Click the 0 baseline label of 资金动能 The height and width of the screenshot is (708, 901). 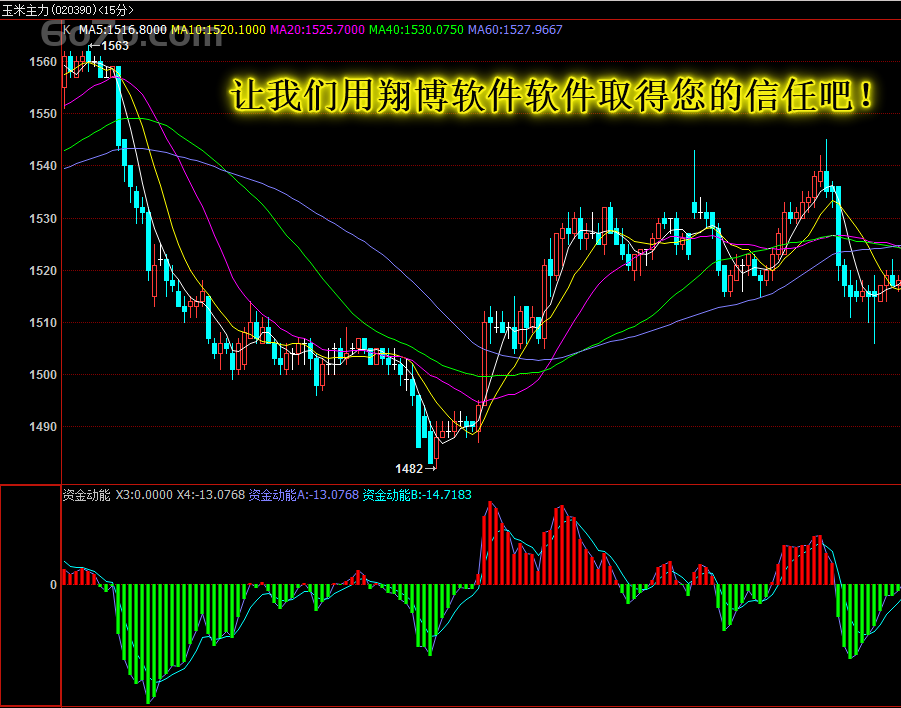pyautogui.click(x=53, y=584)
